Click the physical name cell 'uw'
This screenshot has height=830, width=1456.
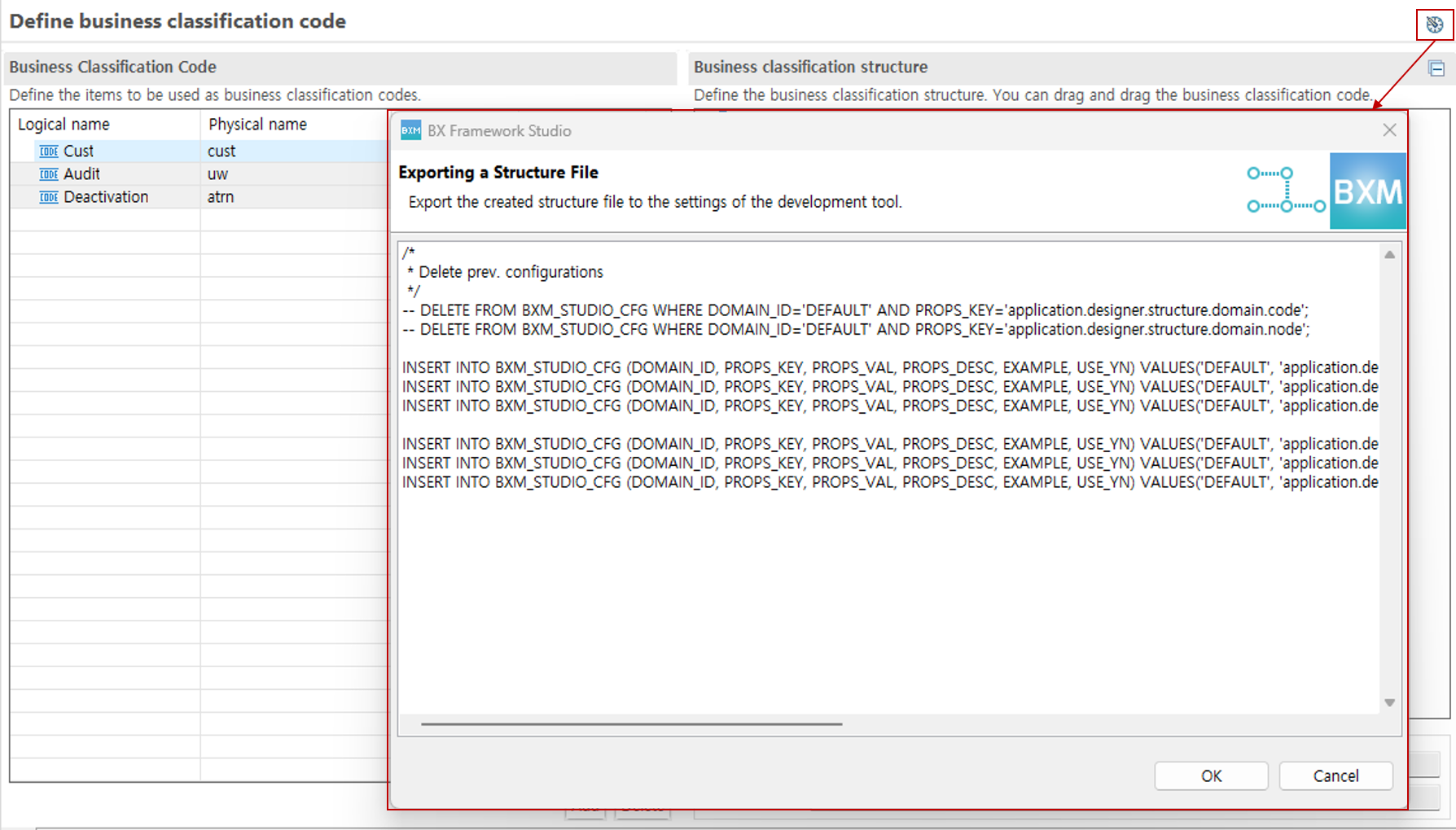(218, 174)
